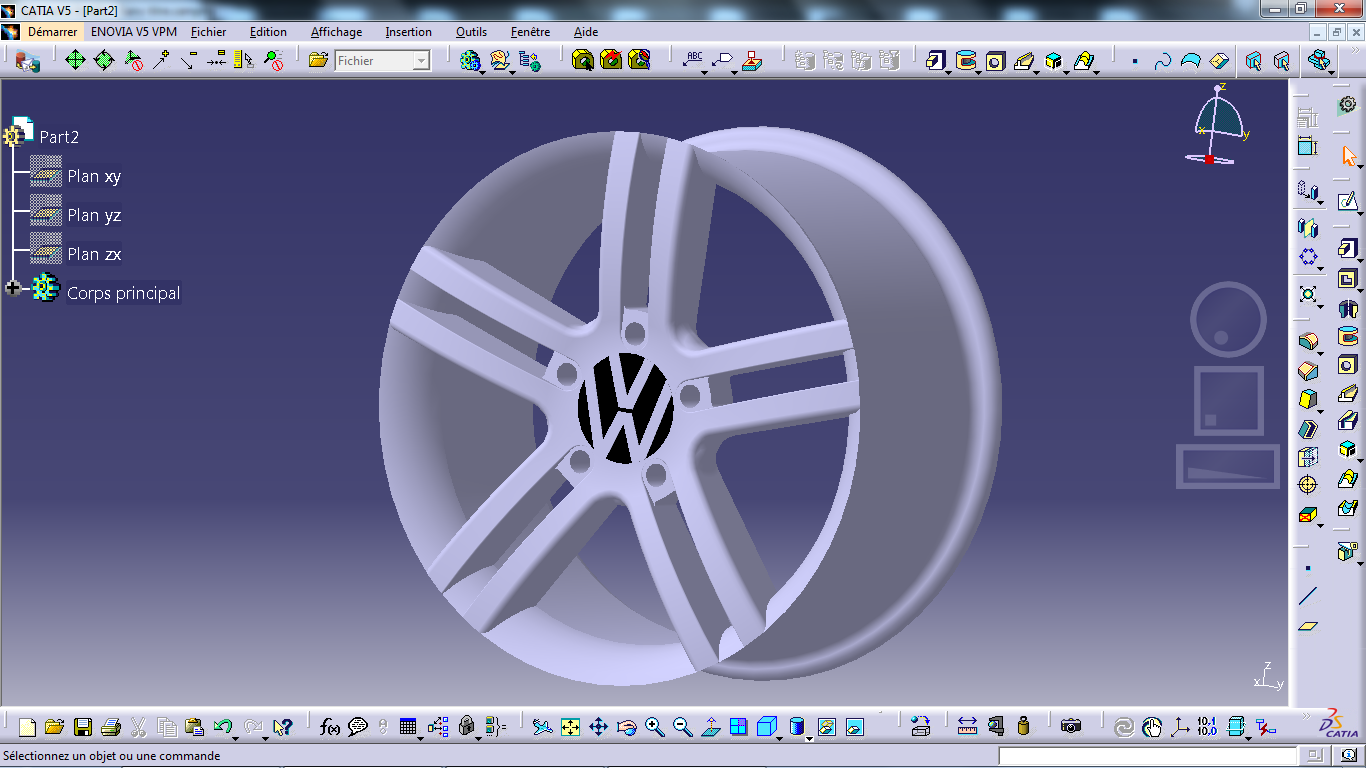The width and height of the screenshot is (1366, 768).
Task: Create a multi-view layout
Action: click(738, 727)
